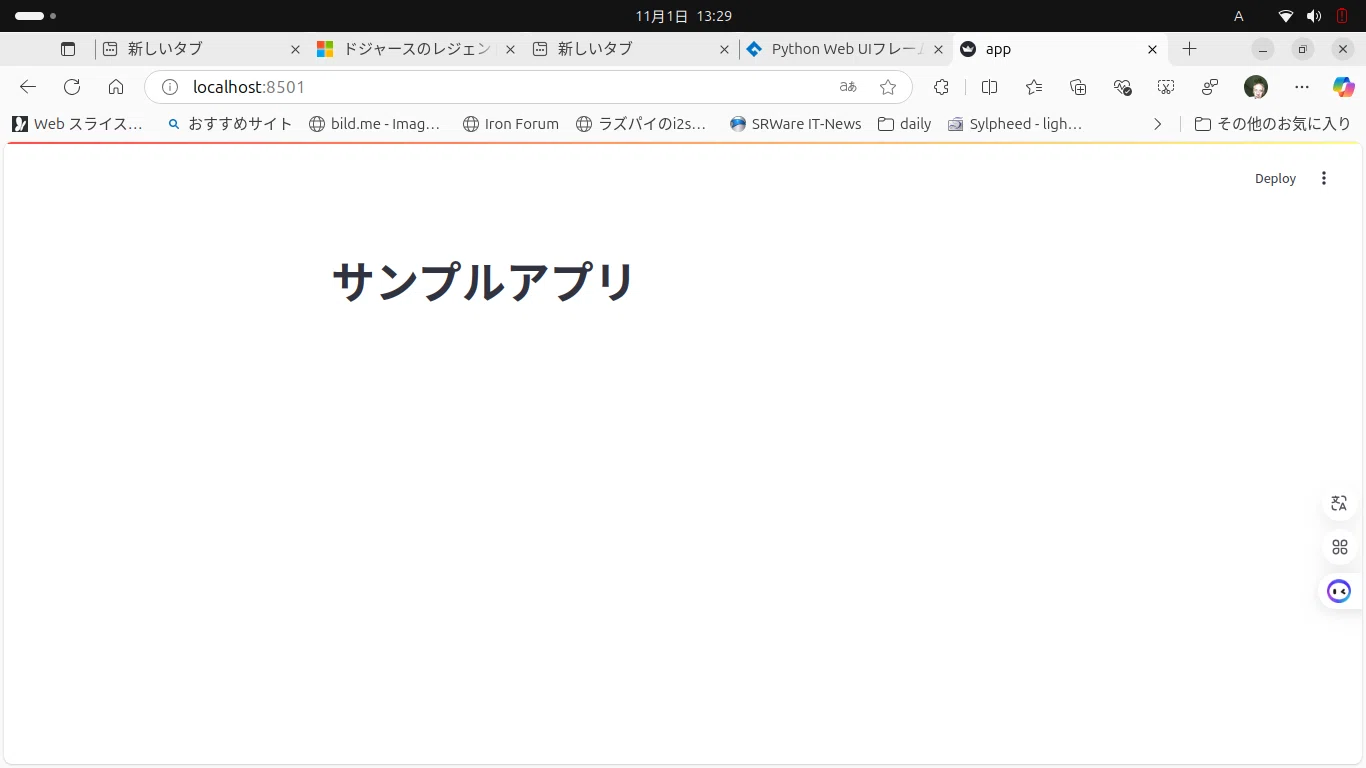Open the browser extensions puzzle icon
The image size is (1366, 768).
(941, 87)
